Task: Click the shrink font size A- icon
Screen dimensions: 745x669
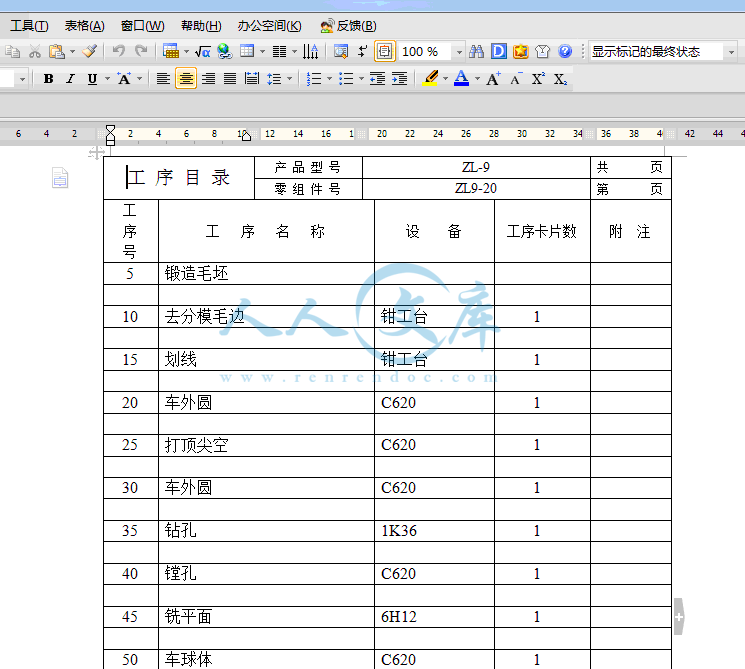Action: 516,78
